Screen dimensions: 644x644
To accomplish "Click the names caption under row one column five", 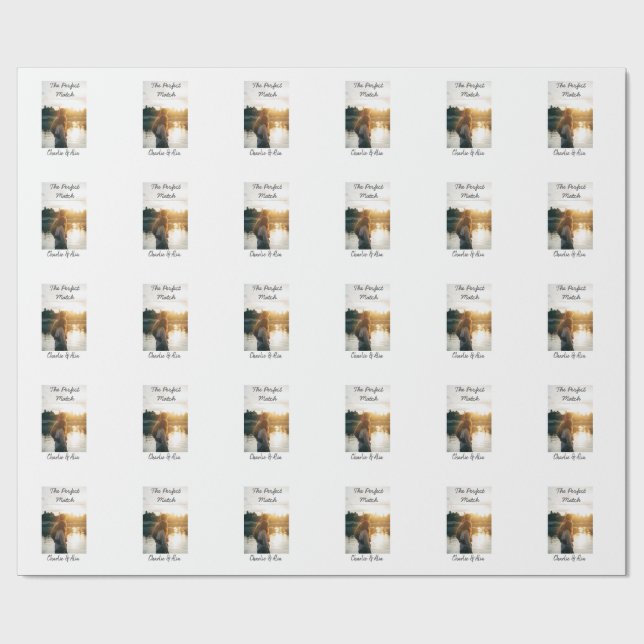I will pyautogui.click(x=468, y=153).
